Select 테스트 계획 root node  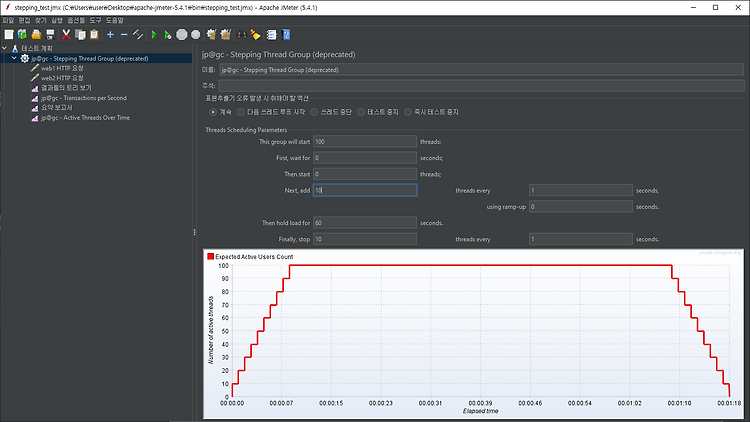point(37,48)
